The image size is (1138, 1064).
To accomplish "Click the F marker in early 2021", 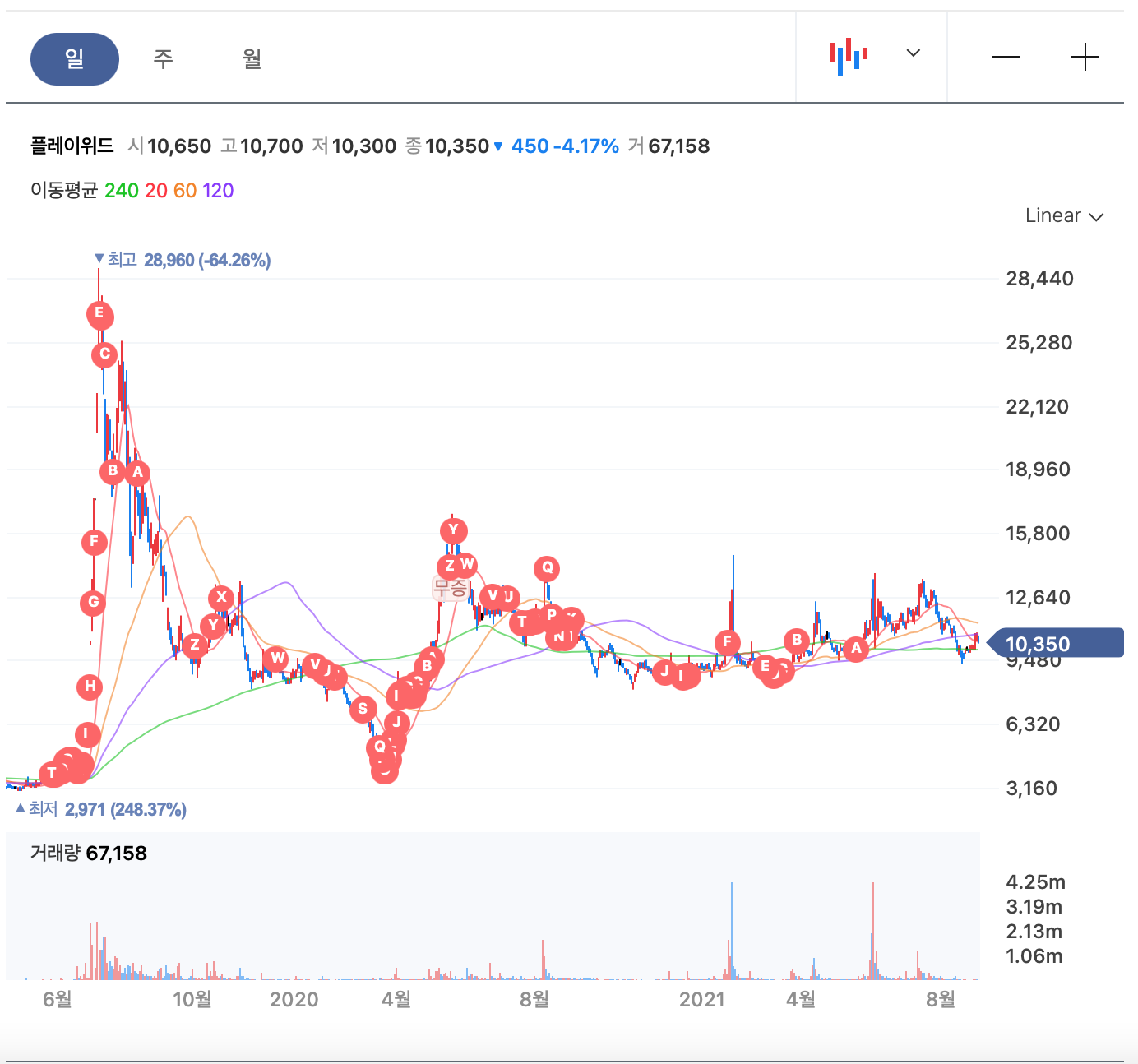I will 727,641.
